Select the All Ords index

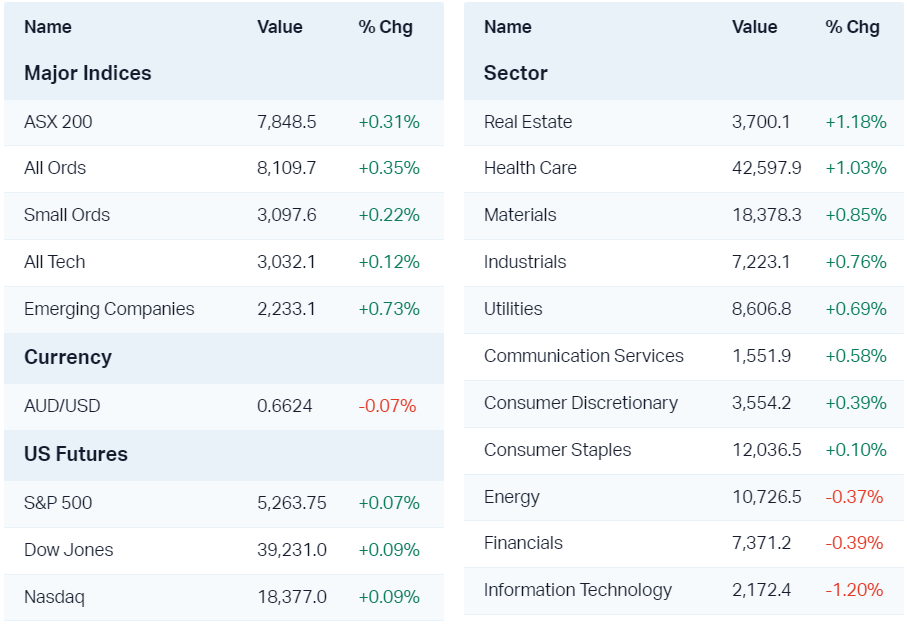pos(55,168)
